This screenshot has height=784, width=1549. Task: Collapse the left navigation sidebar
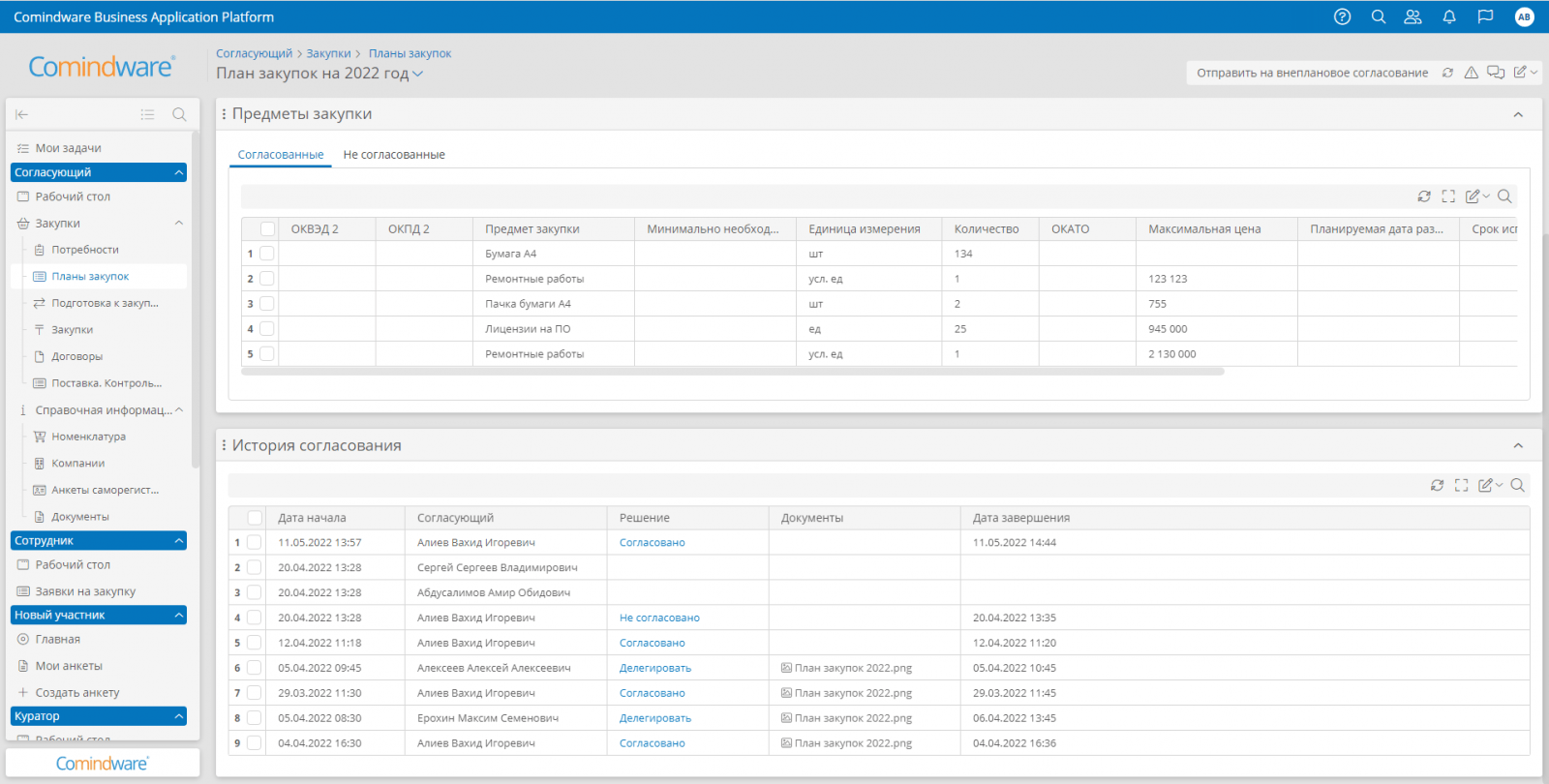[21, 114]
